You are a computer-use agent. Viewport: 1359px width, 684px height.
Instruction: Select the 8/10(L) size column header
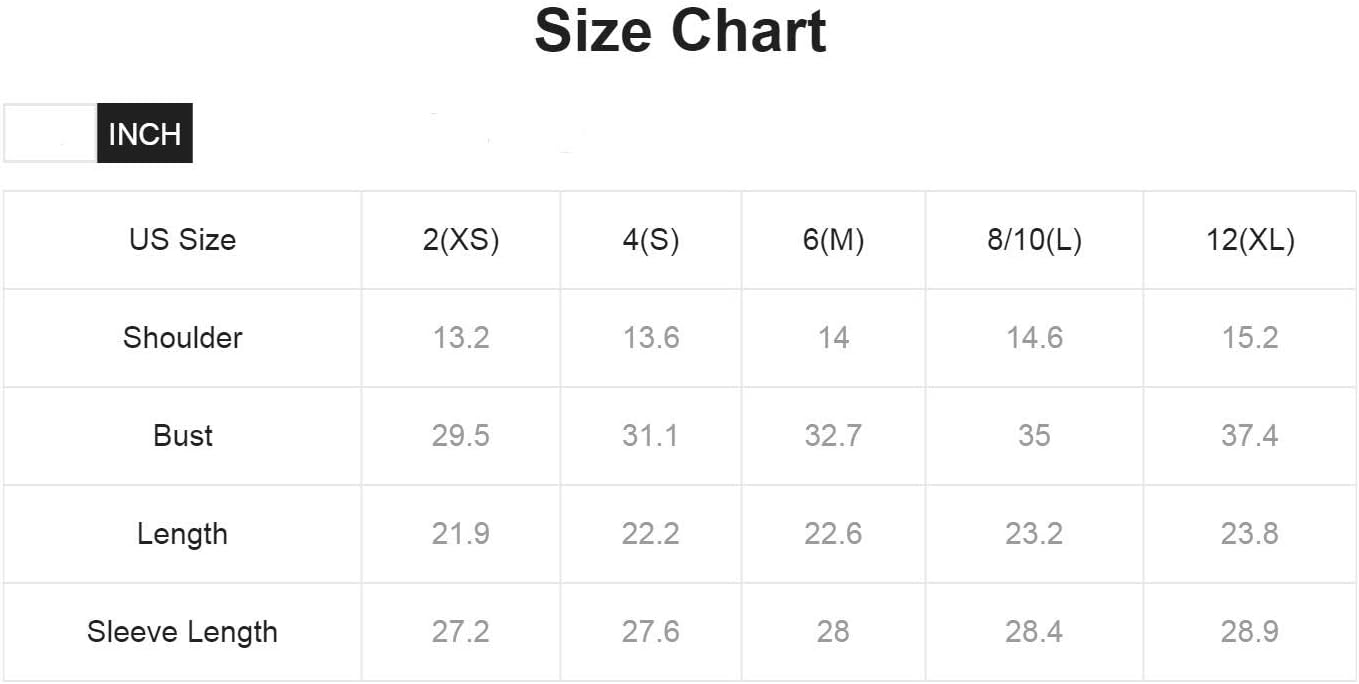(x=1034, y=240)
